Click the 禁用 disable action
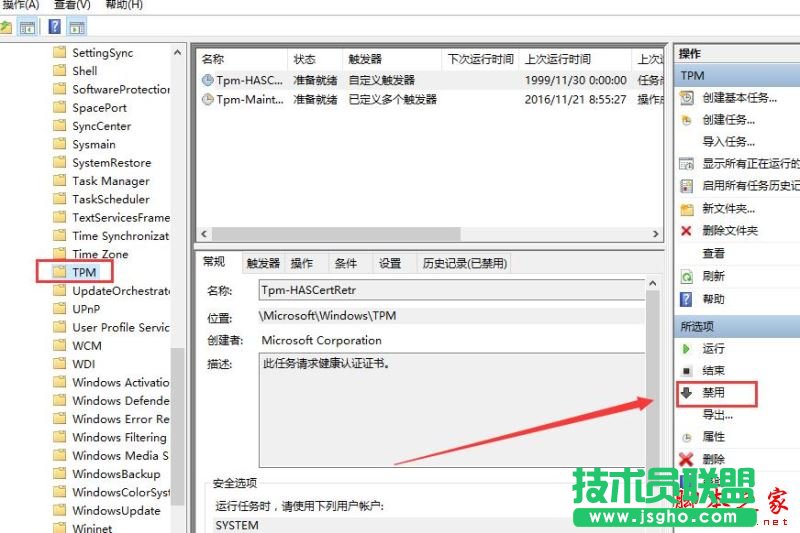 point(713,393)
